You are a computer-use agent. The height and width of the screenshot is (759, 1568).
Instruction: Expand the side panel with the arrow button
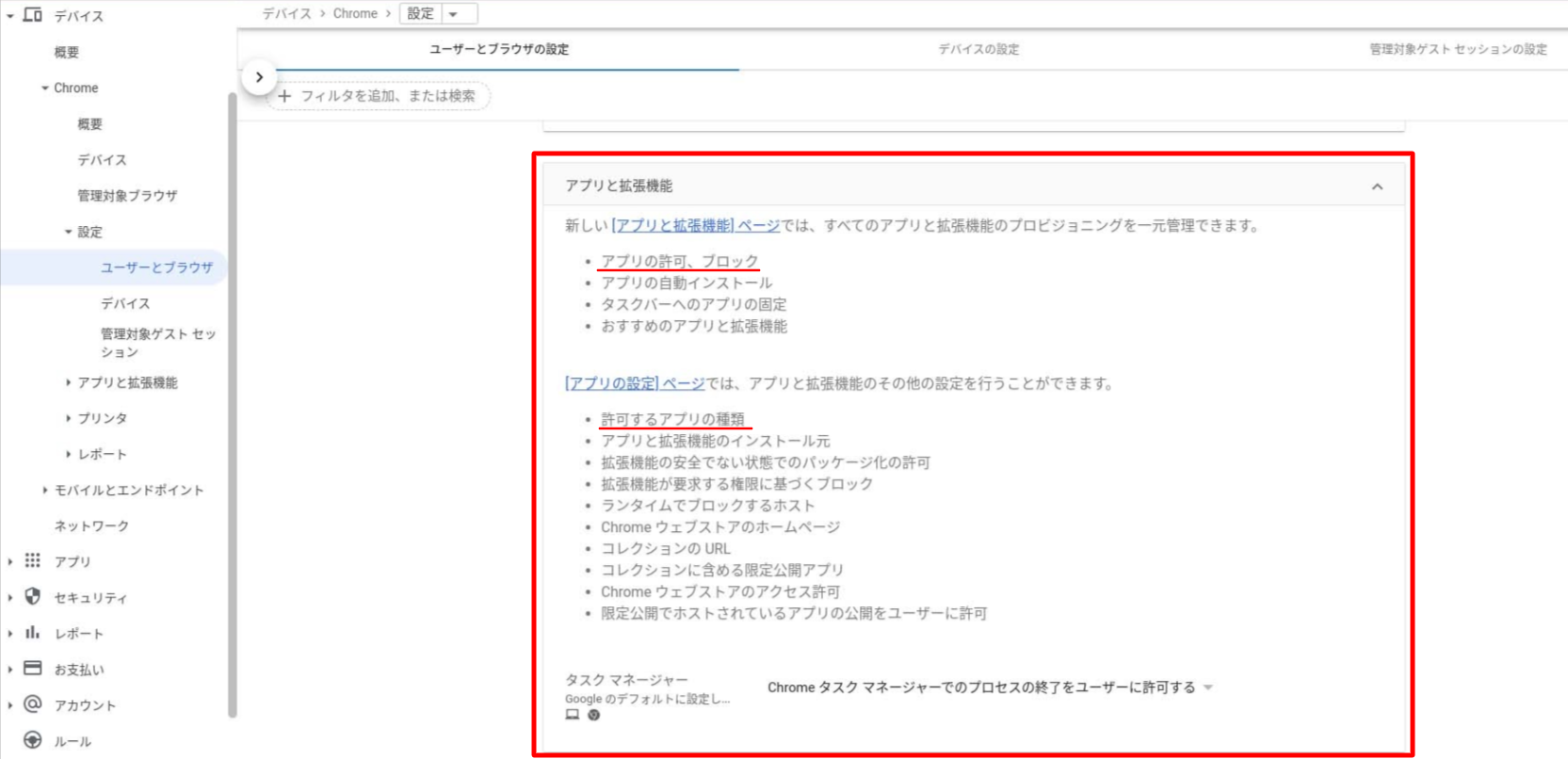259,77
